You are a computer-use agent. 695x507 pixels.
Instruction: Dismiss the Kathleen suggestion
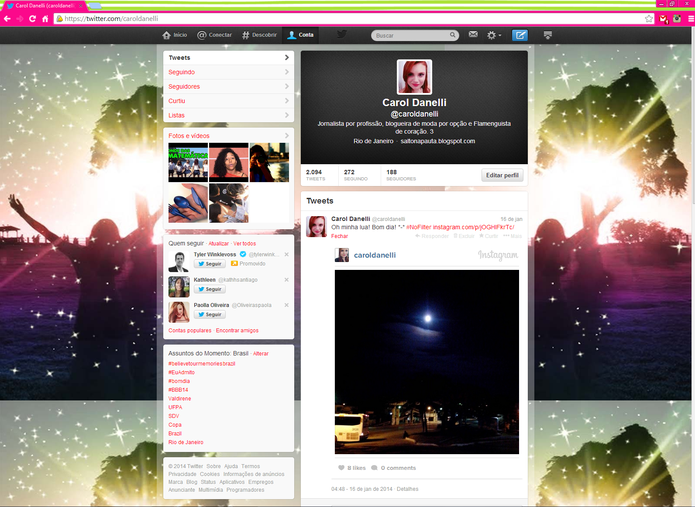click(x=287, y=280)
